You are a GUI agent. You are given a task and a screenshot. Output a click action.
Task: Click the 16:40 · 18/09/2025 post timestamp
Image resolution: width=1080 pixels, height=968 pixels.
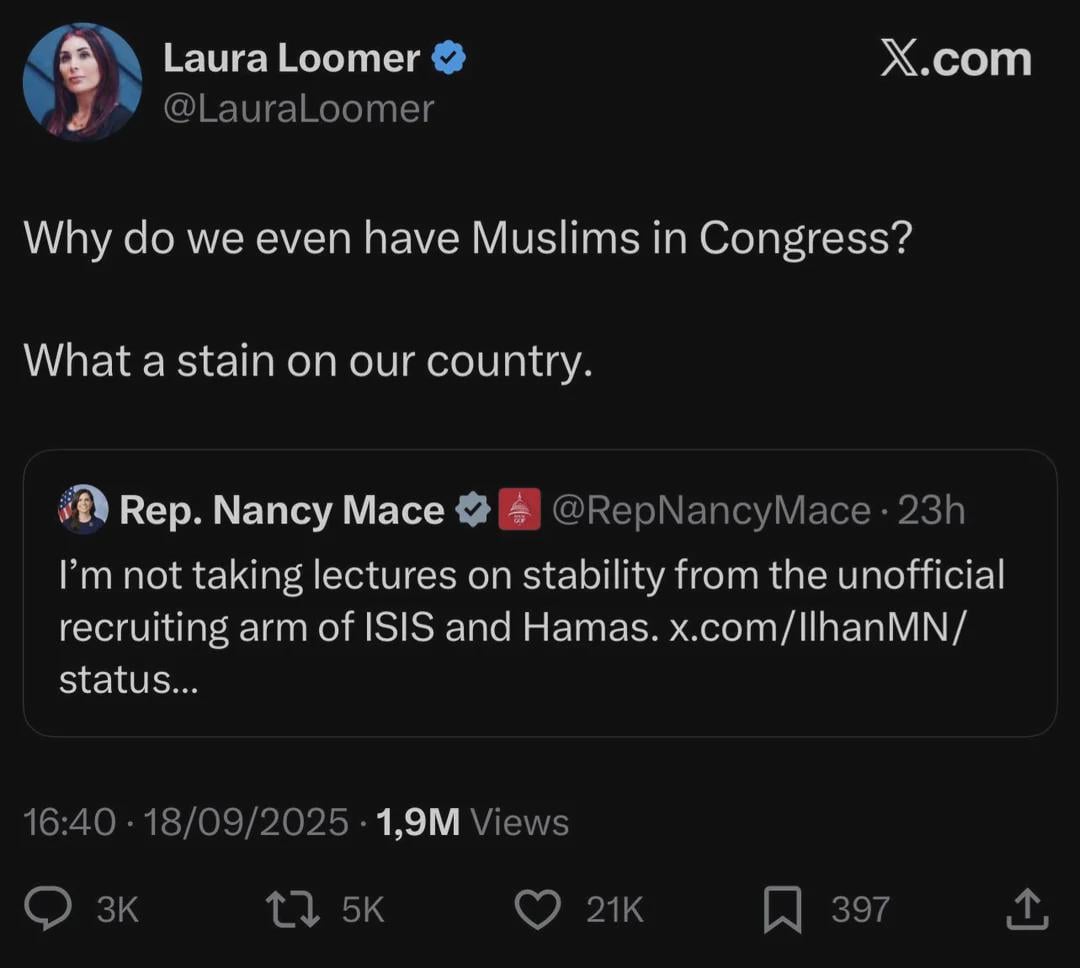(x=185, y=822)
